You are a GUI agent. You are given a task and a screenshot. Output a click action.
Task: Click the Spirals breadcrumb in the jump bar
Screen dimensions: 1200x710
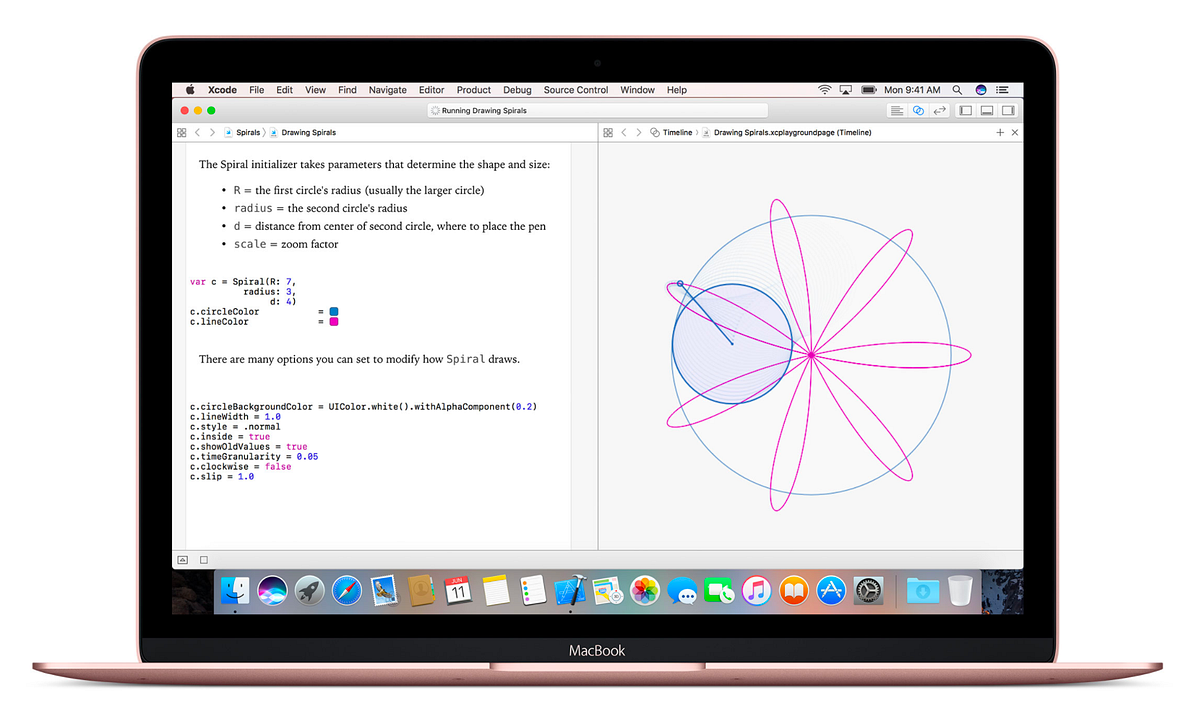(x=247, y=132)
